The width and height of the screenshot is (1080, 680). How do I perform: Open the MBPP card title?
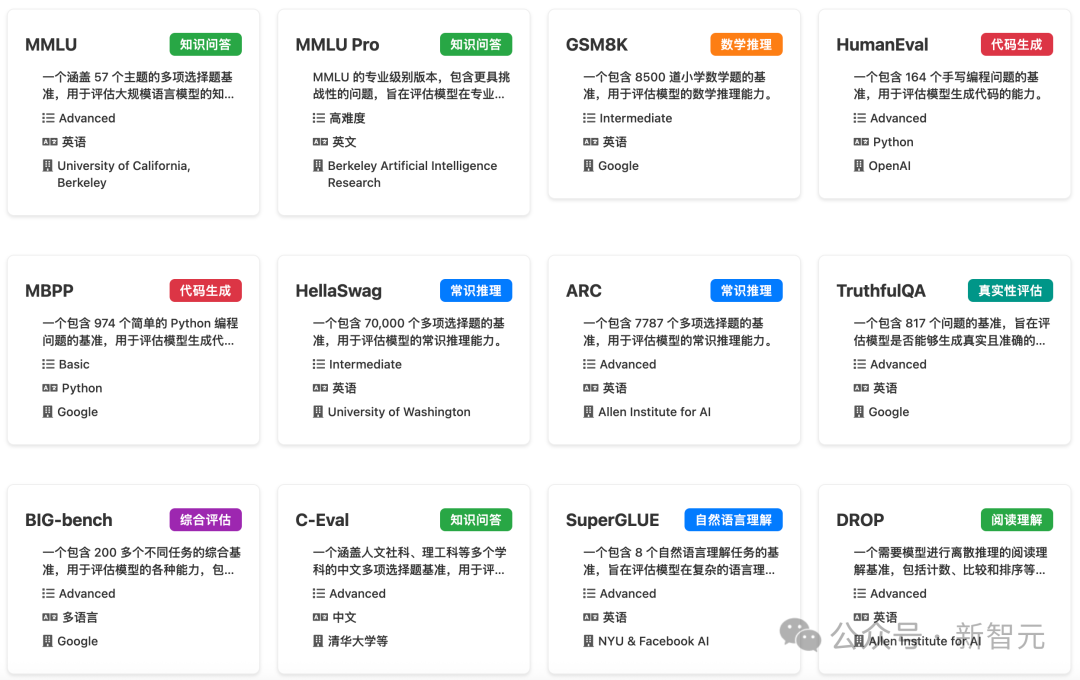[x=49, y=291]
